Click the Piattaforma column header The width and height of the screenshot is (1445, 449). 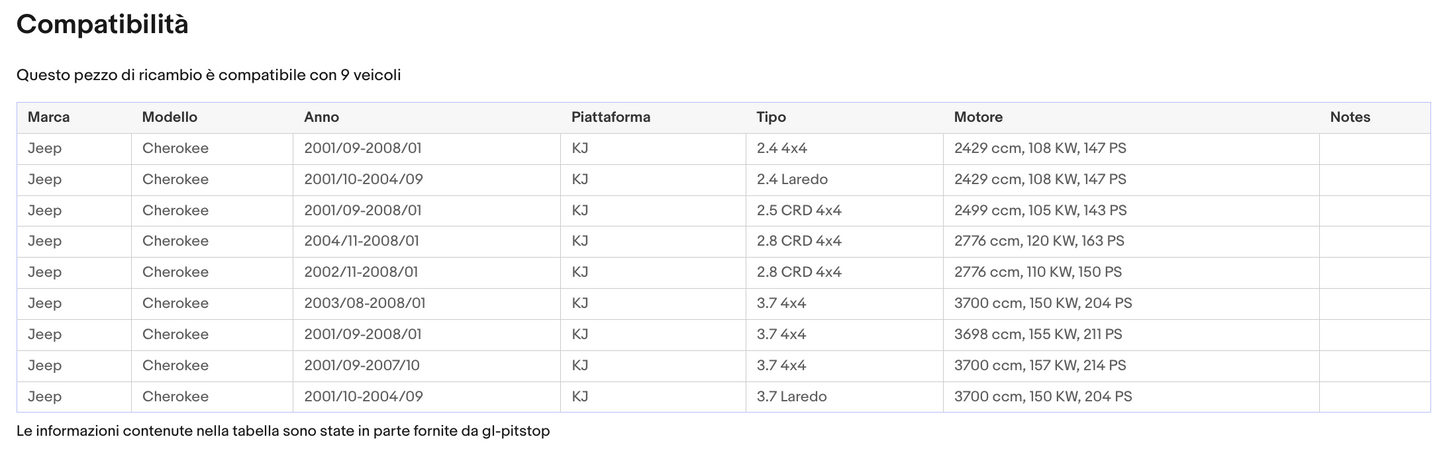point(611,117)
